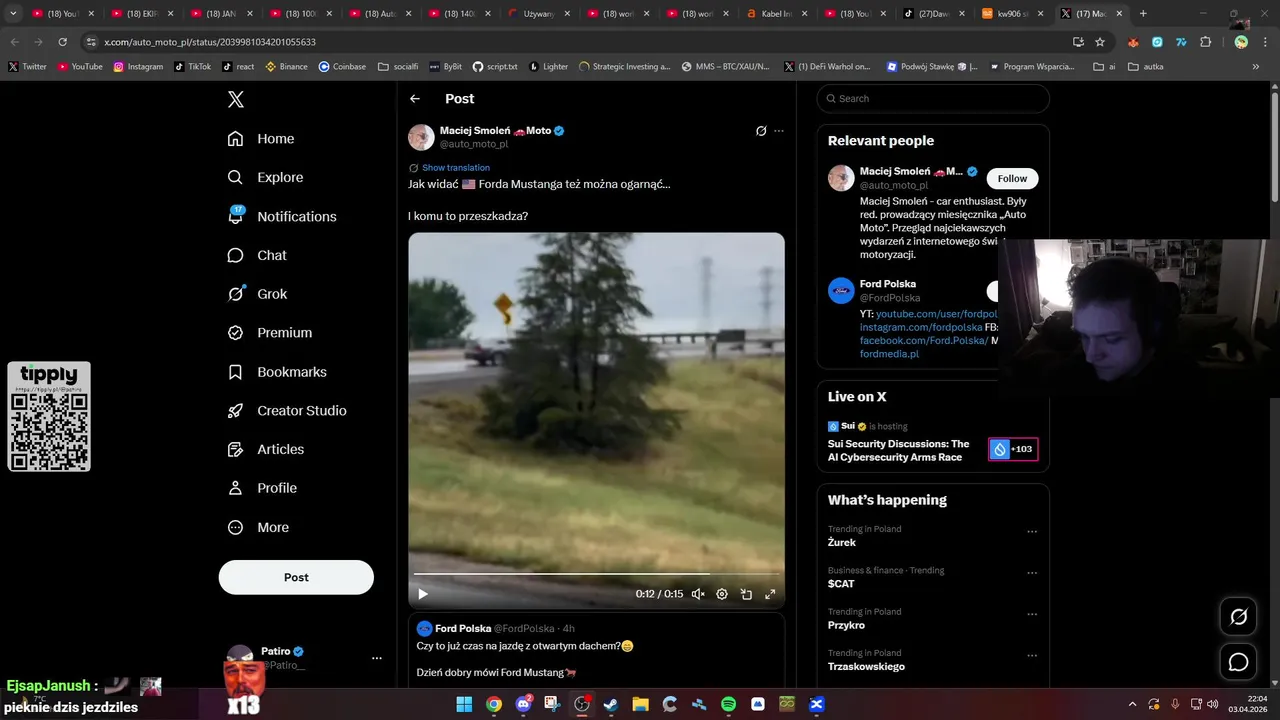Open Creator Studio

[x=287, y=411]
